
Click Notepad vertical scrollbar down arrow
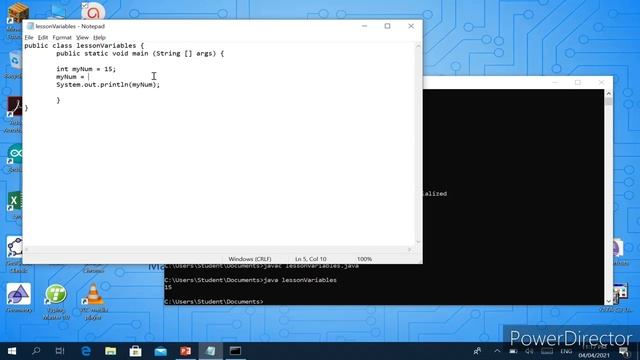click(x=418, y=242)
